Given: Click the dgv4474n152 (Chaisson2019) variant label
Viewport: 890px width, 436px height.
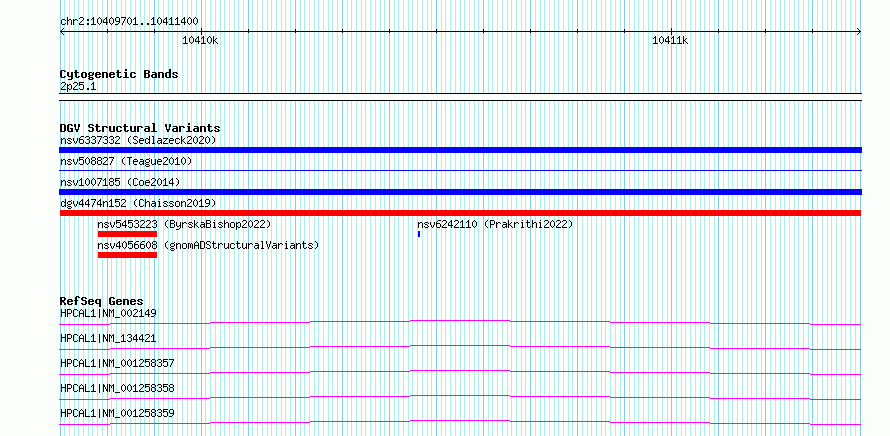Looking at the screenshot, I should tap(138, 203).
